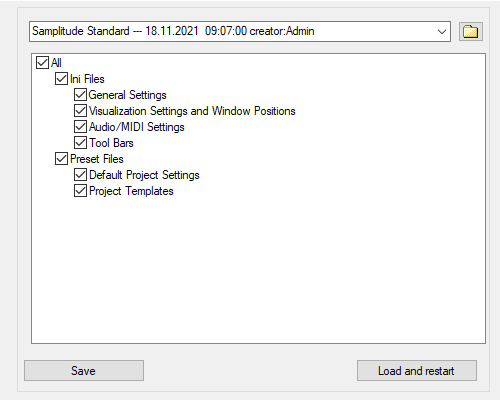The width and height of the screenshot is (500, 400).
Task: Toggle the Ini Files checkbox
Action: coord(61,79)
